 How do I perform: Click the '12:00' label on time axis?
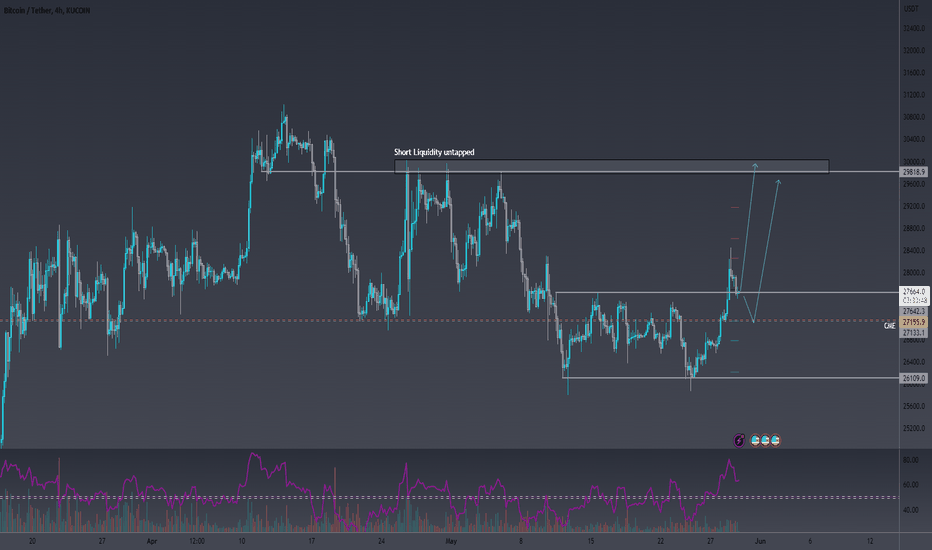tap(197, 541)
